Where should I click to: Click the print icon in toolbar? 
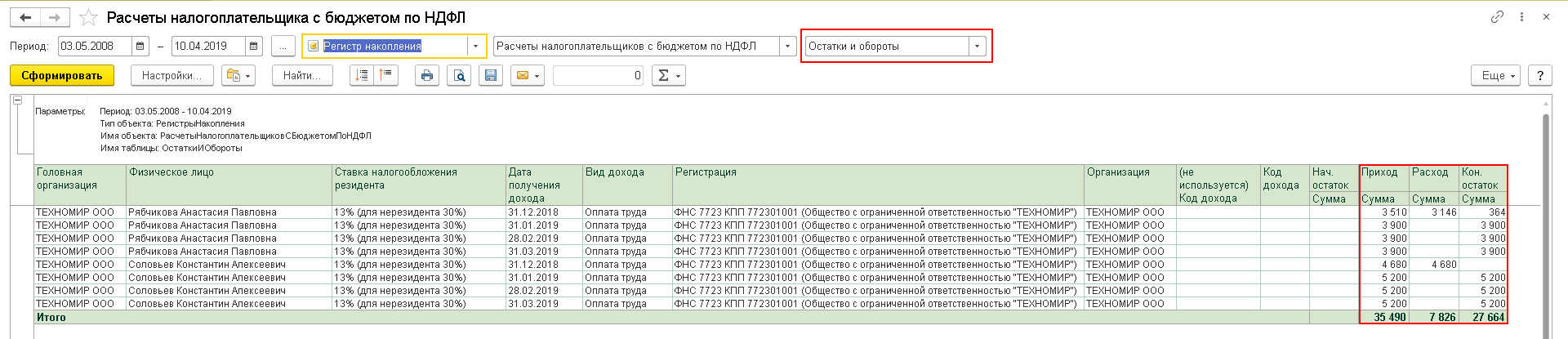[426, 75]
